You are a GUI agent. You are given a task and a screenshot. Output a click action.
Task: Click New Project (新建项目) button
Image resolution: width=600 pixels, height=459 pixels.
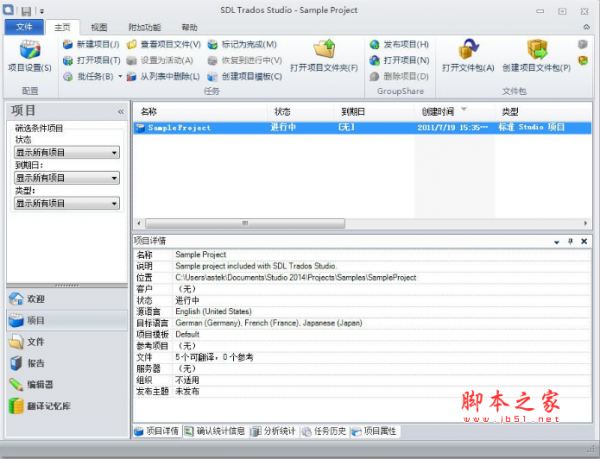tap(91, 44)
